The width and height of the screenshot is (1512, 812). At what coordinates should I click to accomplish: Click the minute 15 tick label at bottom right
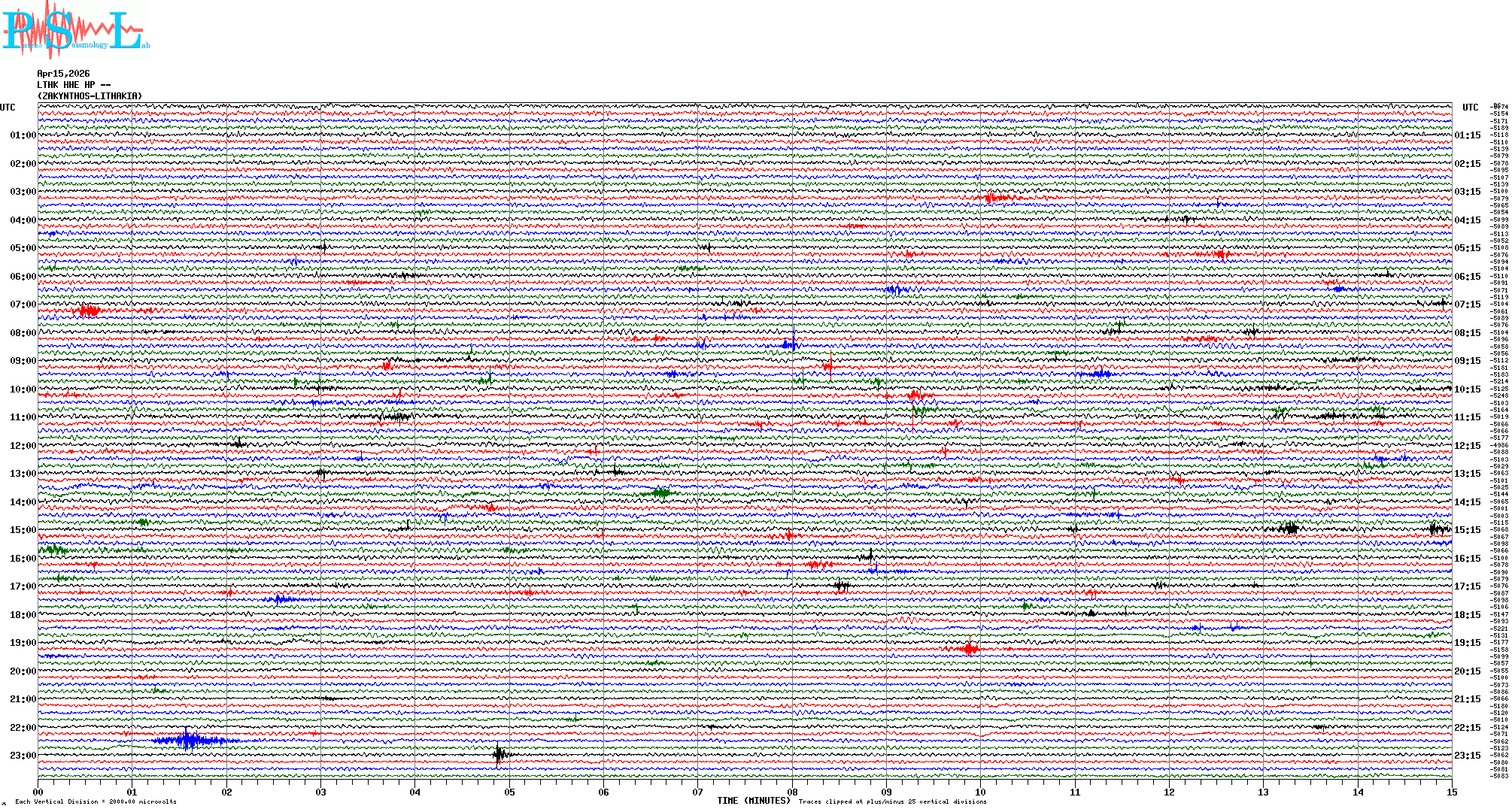[1451, 792]
